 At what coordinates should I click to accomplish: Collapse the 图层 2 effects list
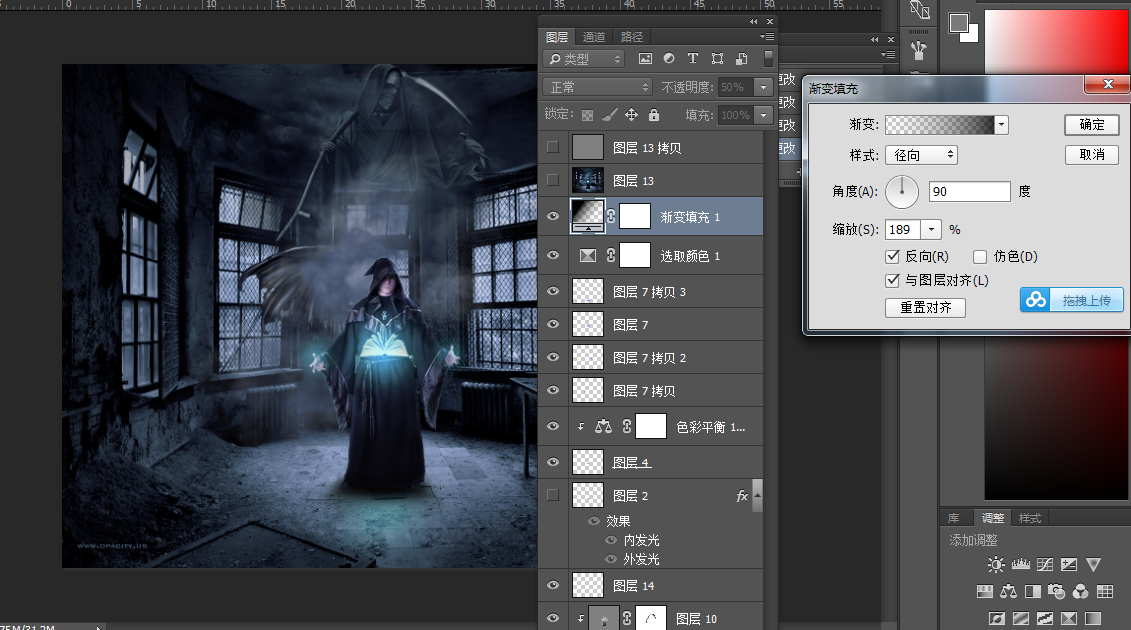click(757, 496)
